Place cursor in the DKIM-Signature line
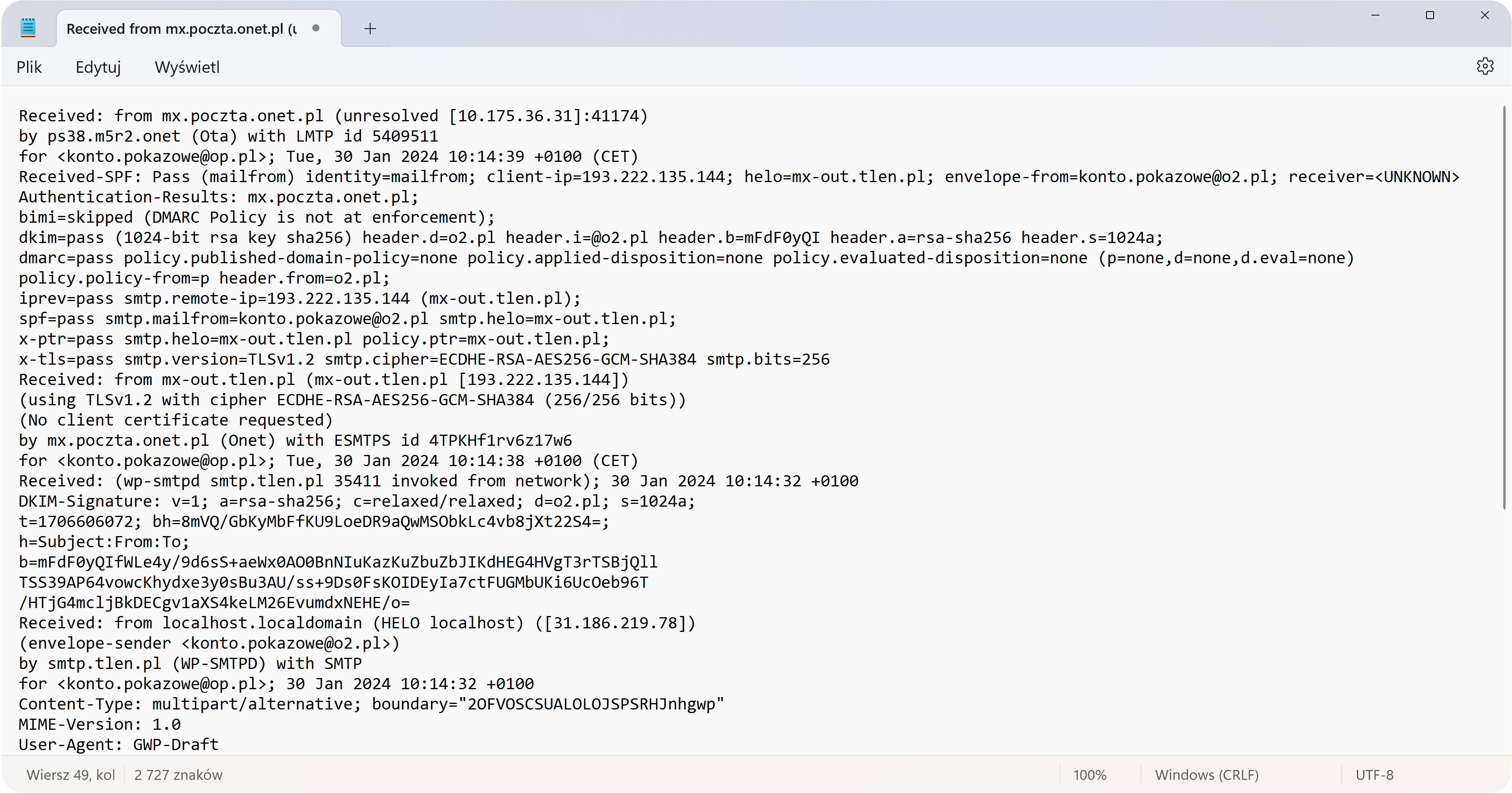The height and width of the screenshot is (793, 1512). 357,501
